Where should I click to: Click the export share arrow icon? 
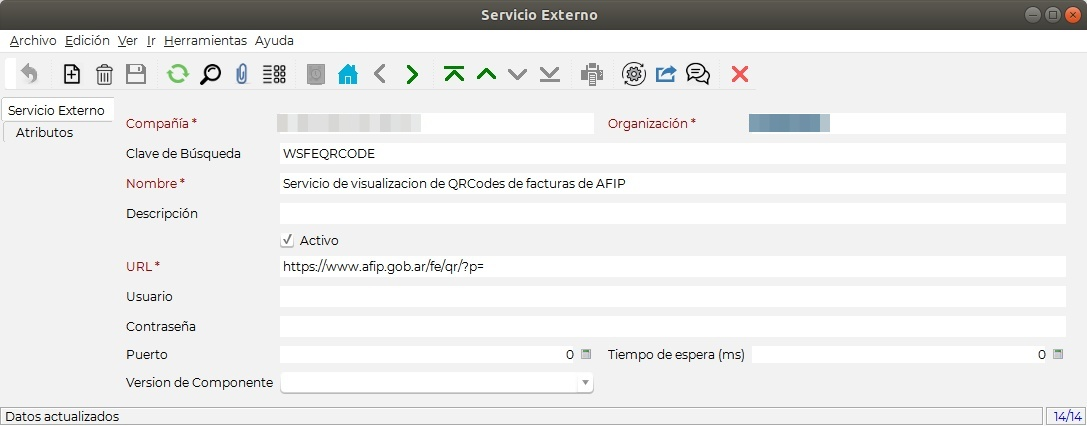(x=666, y=74)
